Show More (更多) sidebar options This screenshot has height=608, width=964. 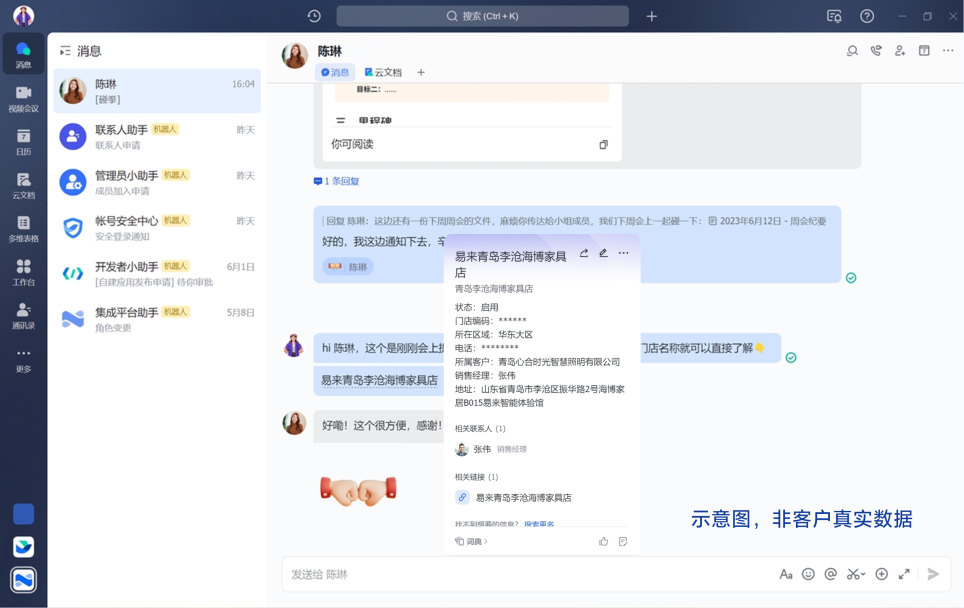pyautogui.click(x=23, y=359)
